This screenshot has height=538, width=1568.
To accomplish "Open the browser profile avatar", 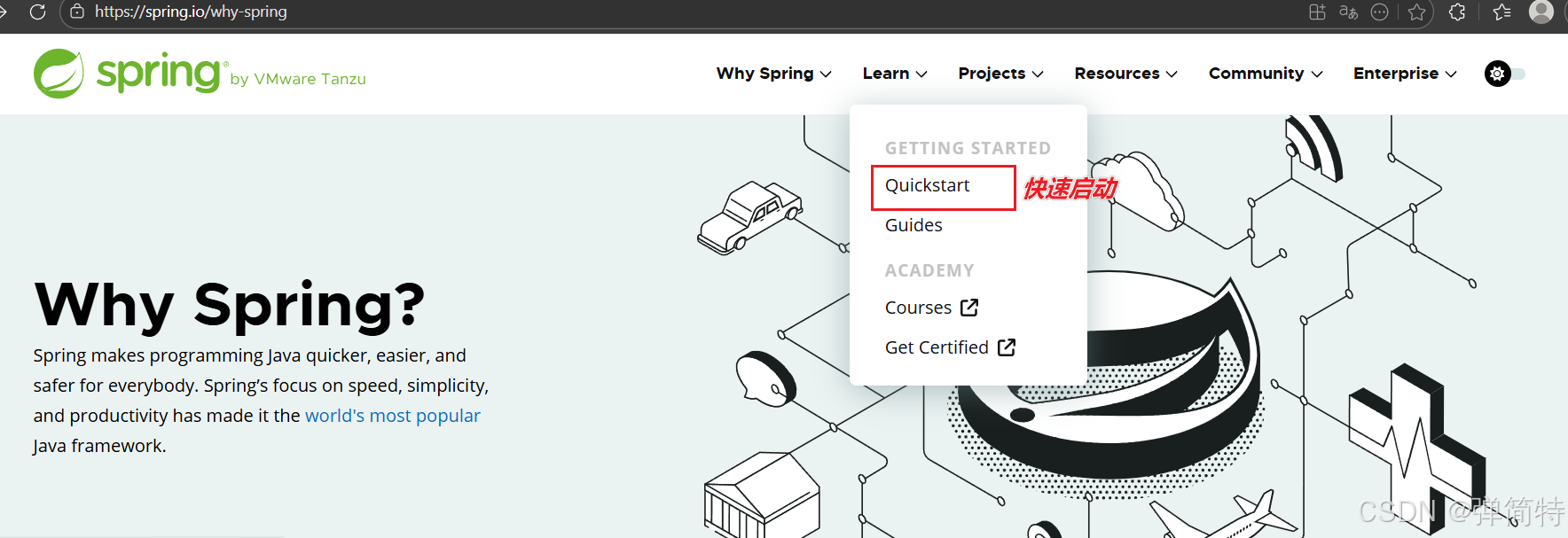I will tap(1541, 12).
